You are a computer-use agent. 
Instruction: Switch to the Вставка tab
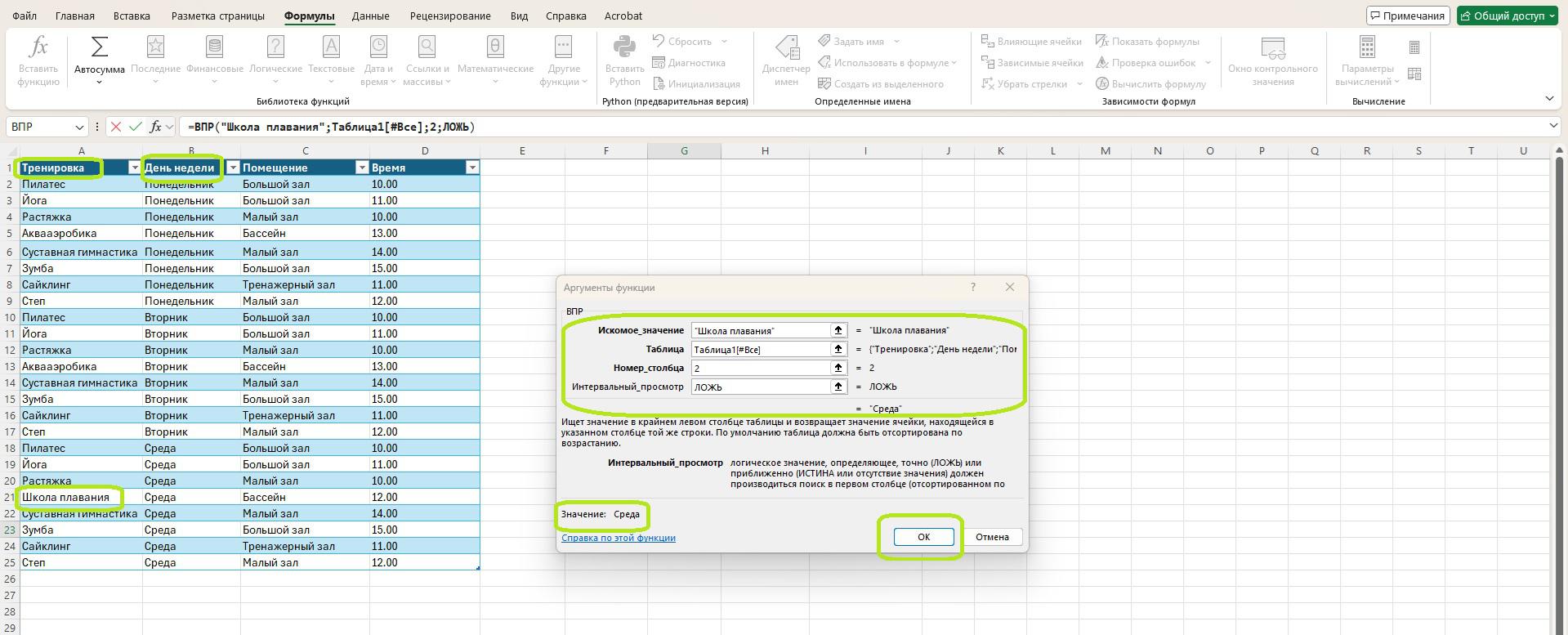click(x=132, y=16)
